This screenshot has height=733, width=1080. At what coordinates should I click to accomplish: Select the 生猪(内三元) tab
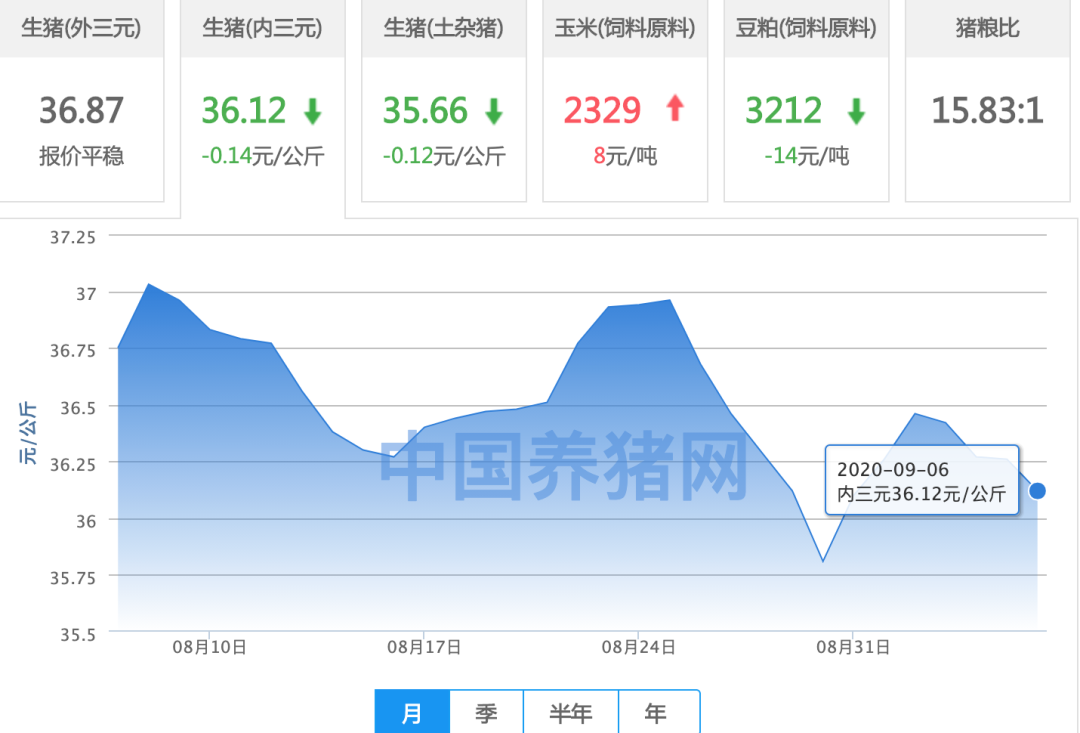[262, 28]
